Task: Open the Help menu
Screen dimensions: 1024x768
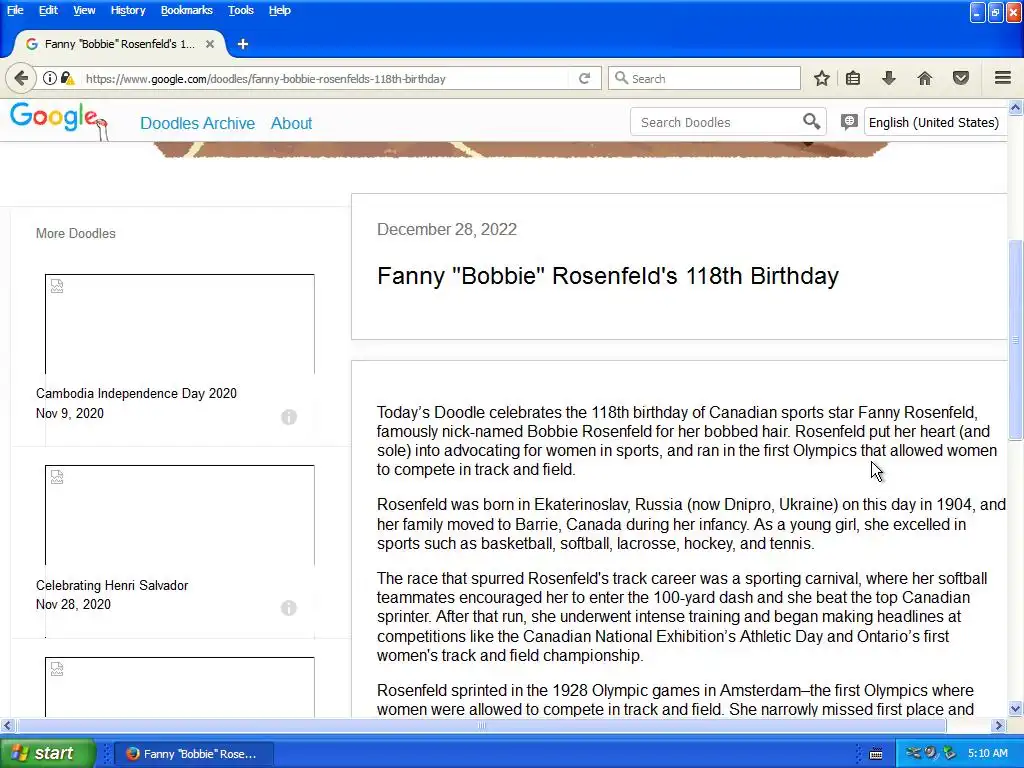Action: (280, 10)
